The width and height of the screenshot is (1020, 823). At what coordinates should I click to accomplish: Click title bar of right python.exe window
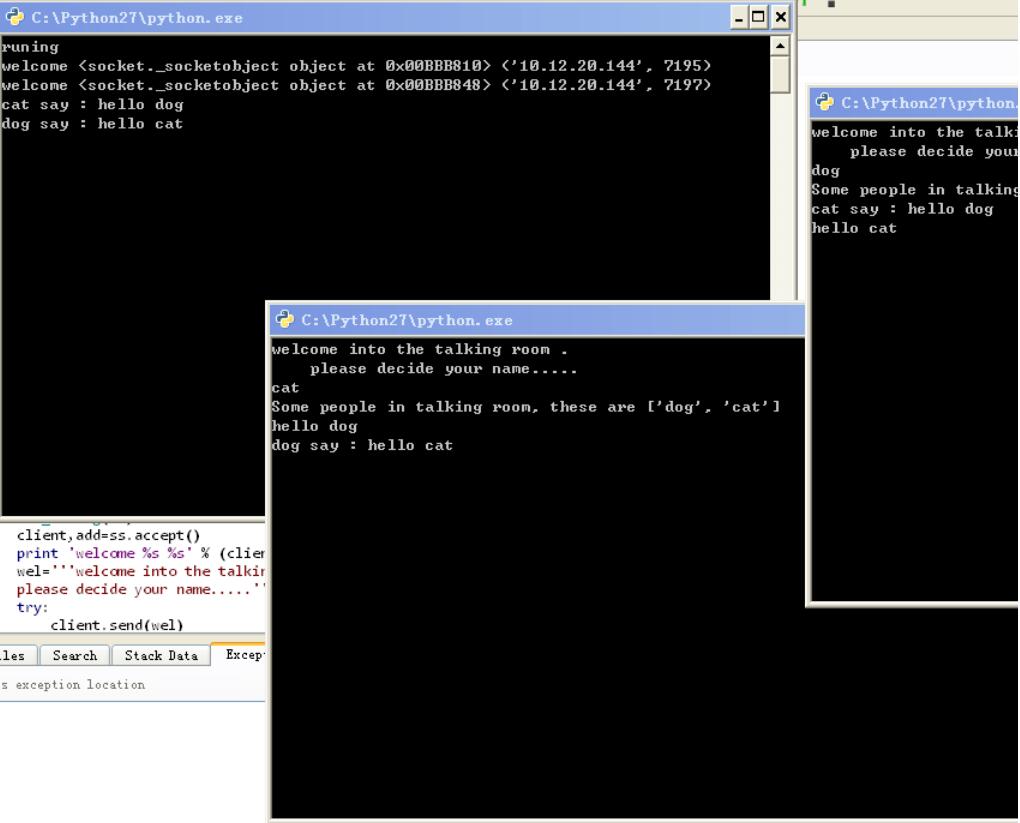(x=915, y=102)
